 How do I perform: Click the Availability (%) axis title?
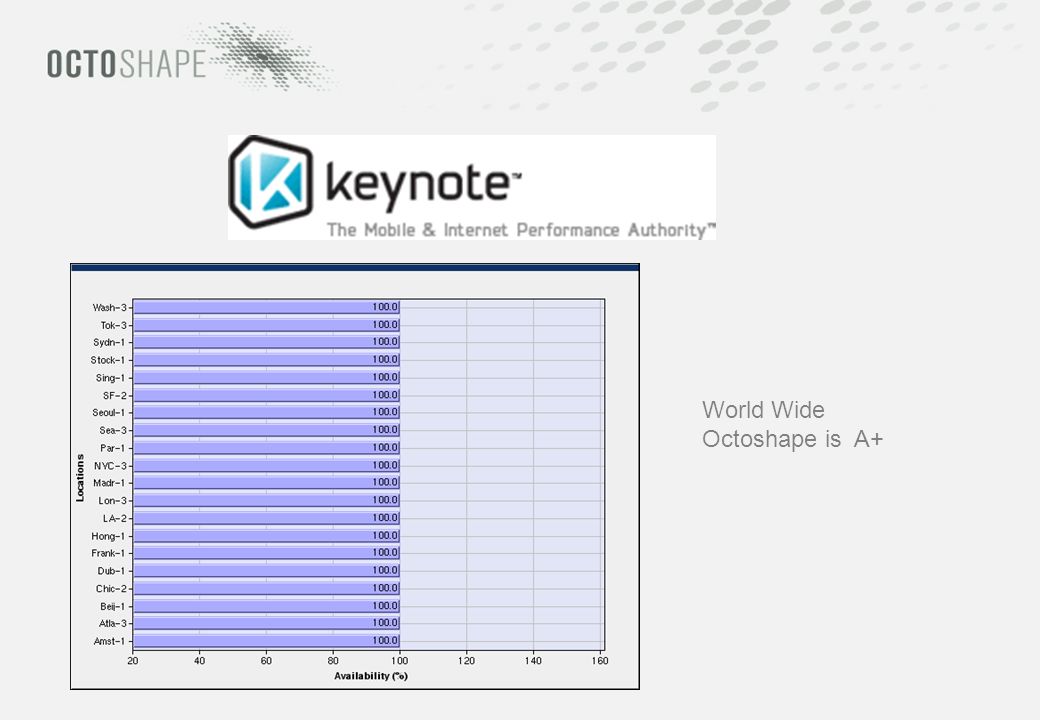point(371,676)
